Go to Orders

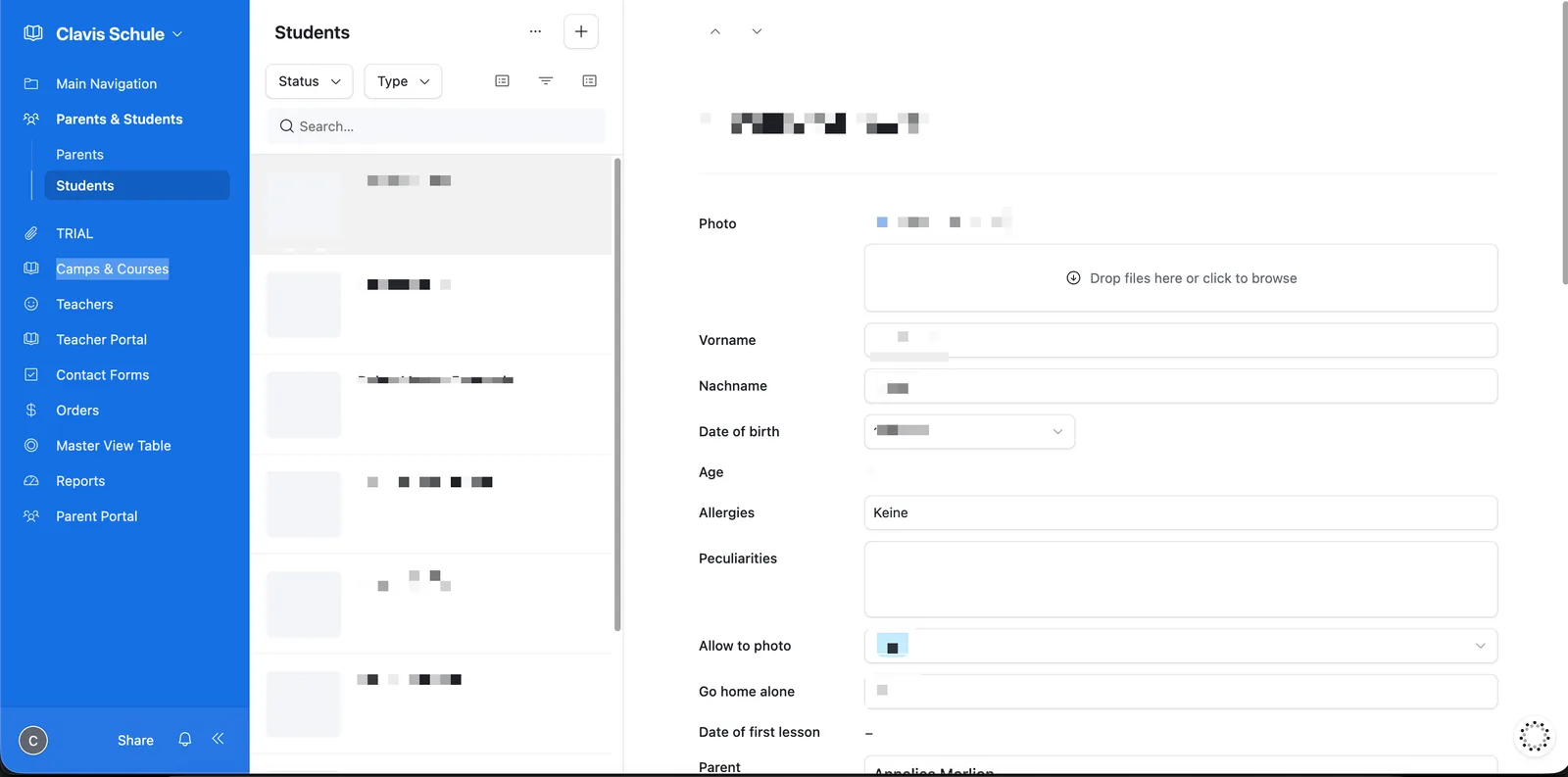click(x=77, y=411)
